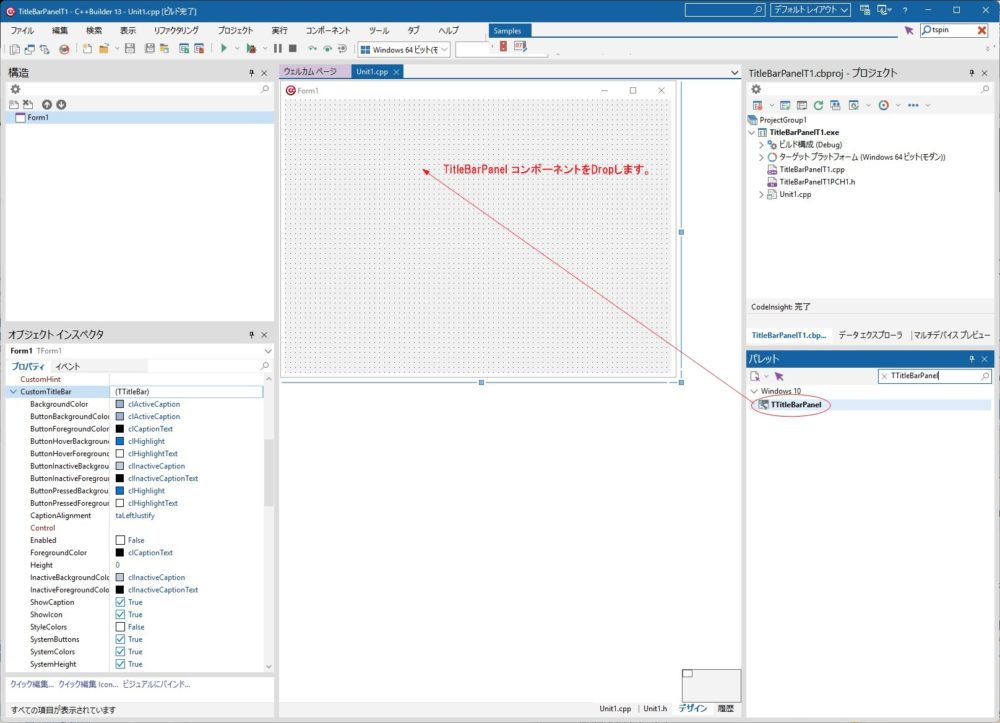Image resolution: width=1000 pixels, height=723 pixels.
Task: Click the purple arrow pointer in palette
Action: [778, 376]
